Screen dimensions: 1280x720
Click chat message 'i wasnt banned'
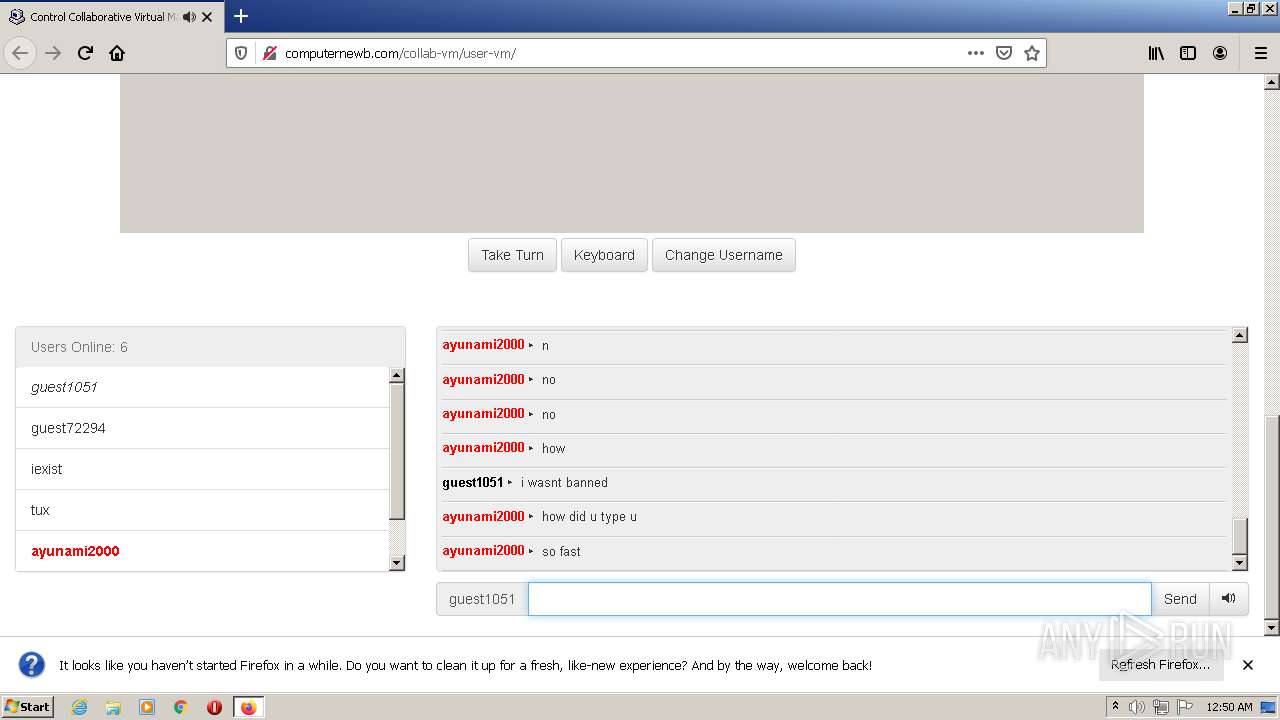coord(564,483)
